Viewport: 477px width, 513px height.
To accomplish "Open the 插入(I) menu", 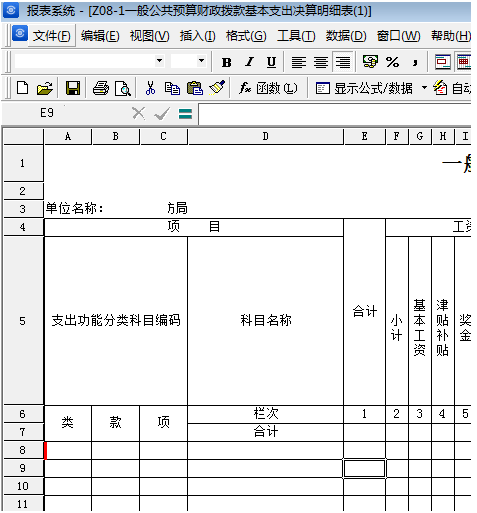I will click(198, 36).
